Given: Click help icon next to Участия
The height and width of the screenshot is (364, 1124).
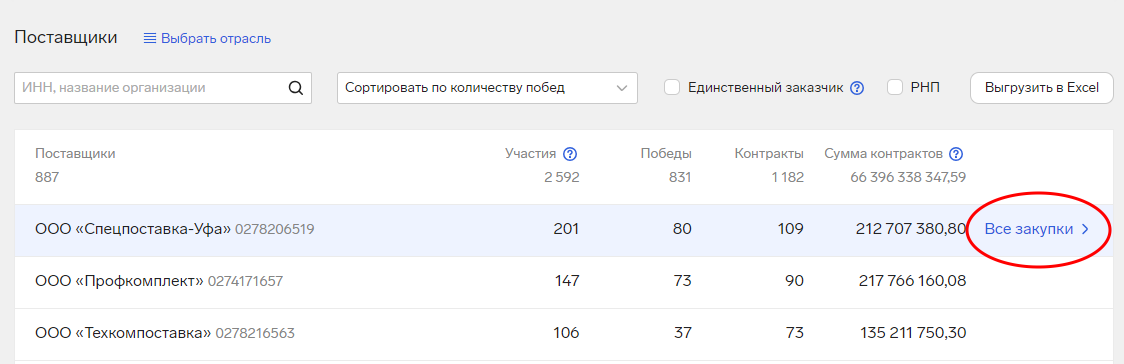Looking at the screenshot, I should 571,153.
